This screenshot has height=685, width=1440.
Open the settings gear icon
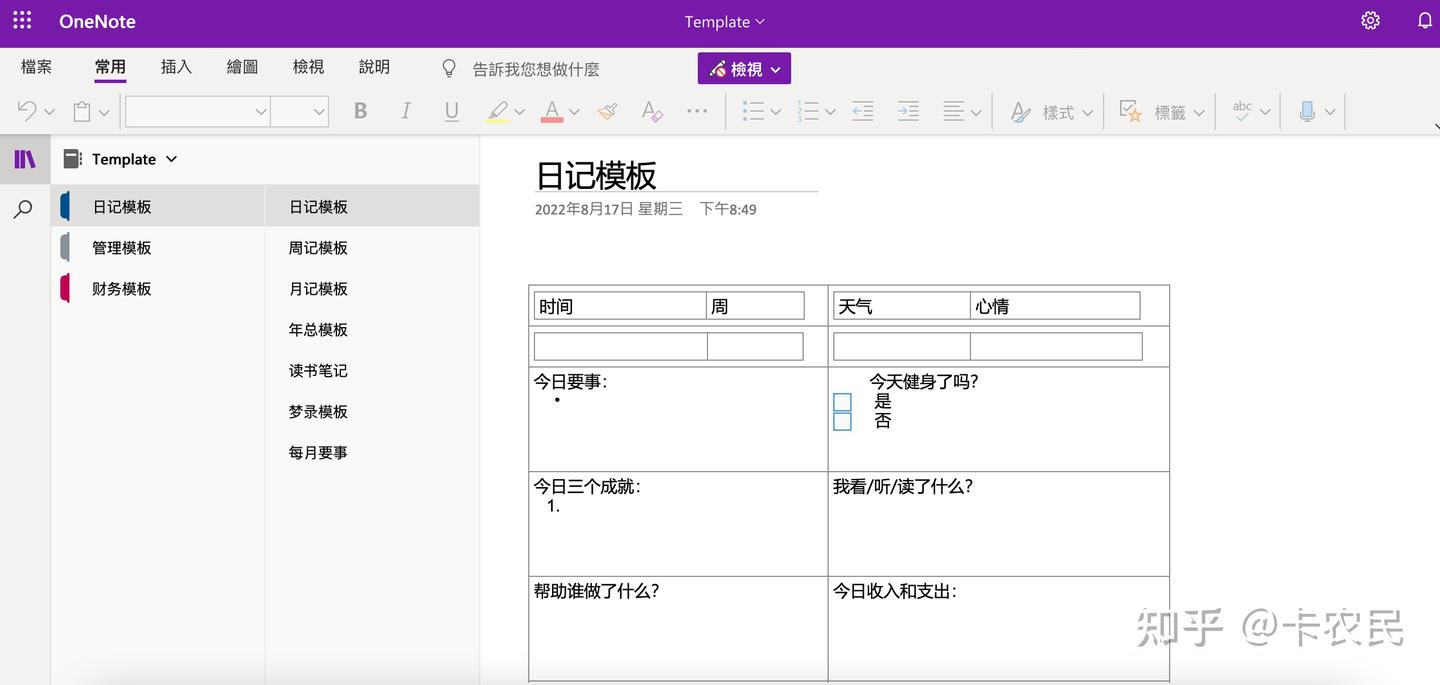[1370, 21]
